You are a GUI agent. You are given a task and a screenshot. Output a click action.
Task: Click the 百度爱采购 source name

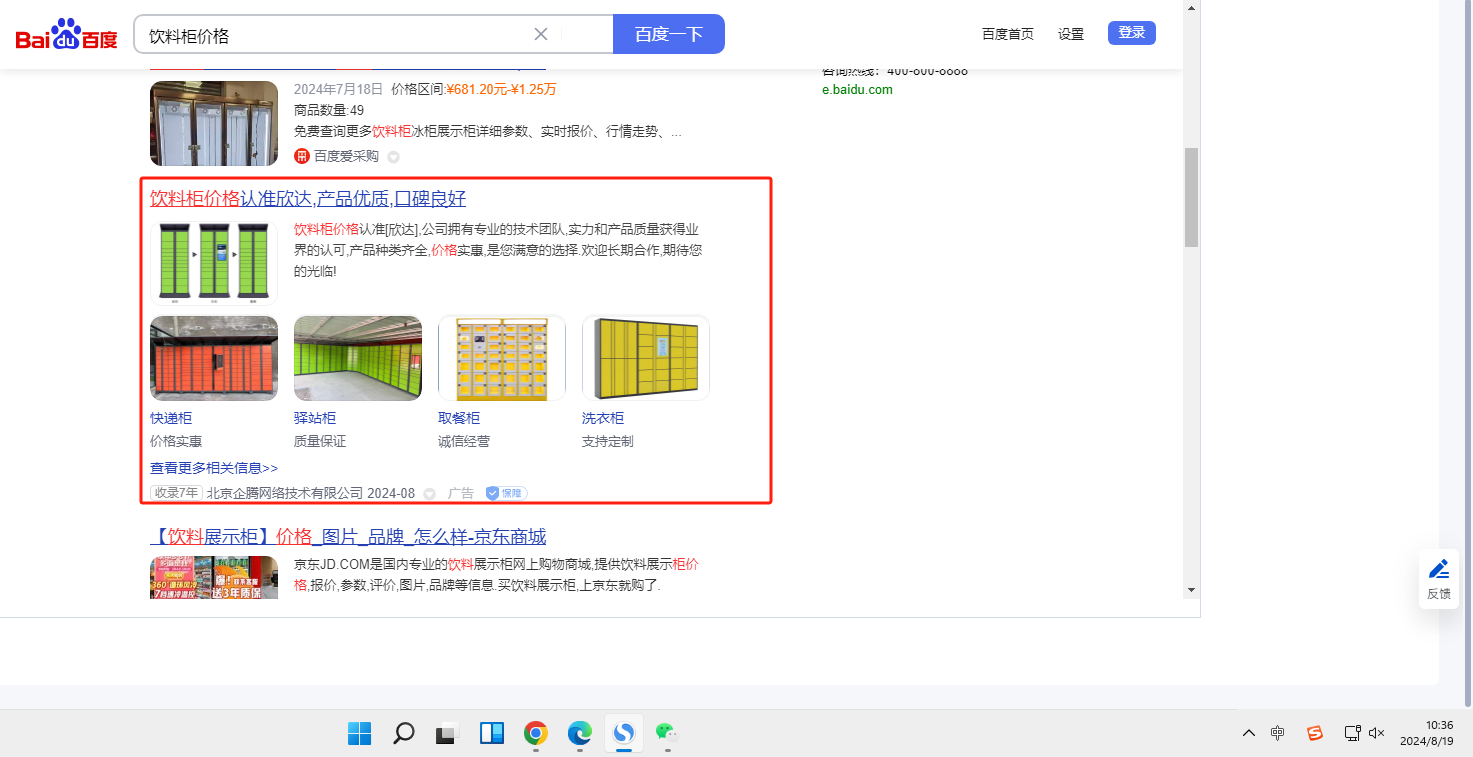(x=346, y=156)
